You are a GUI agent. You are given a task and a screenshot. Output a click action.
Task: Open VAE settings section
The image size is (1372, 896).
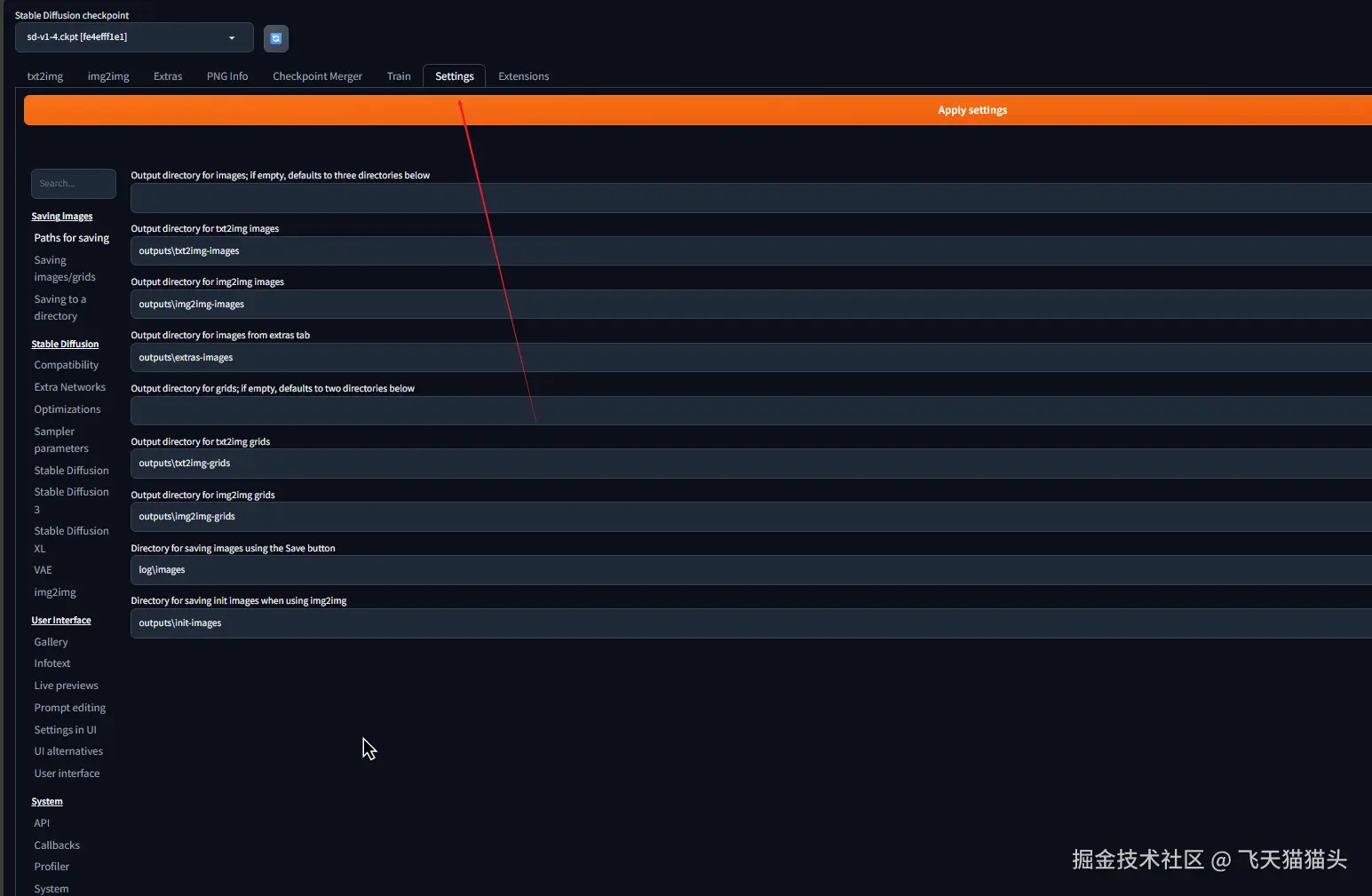tap(44, 570)
